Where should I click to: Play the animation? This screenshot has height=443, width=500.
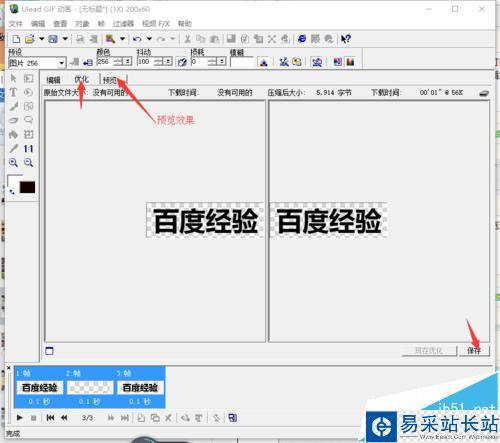click(x=19, y=418)
